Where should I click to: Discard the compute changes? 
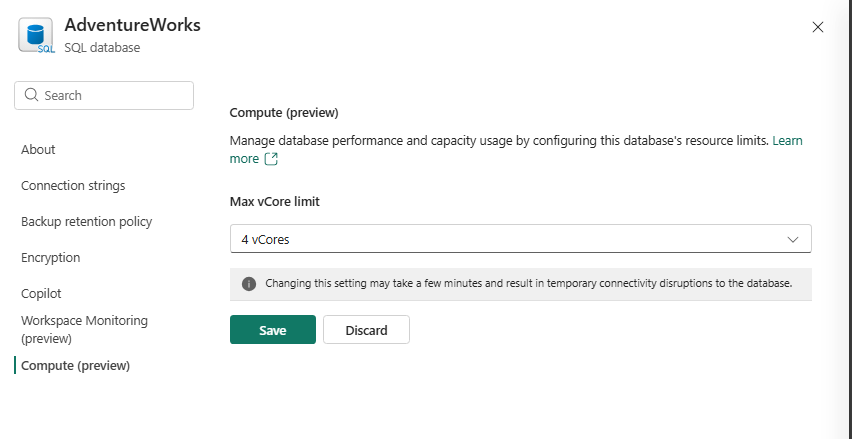(366, 330)
